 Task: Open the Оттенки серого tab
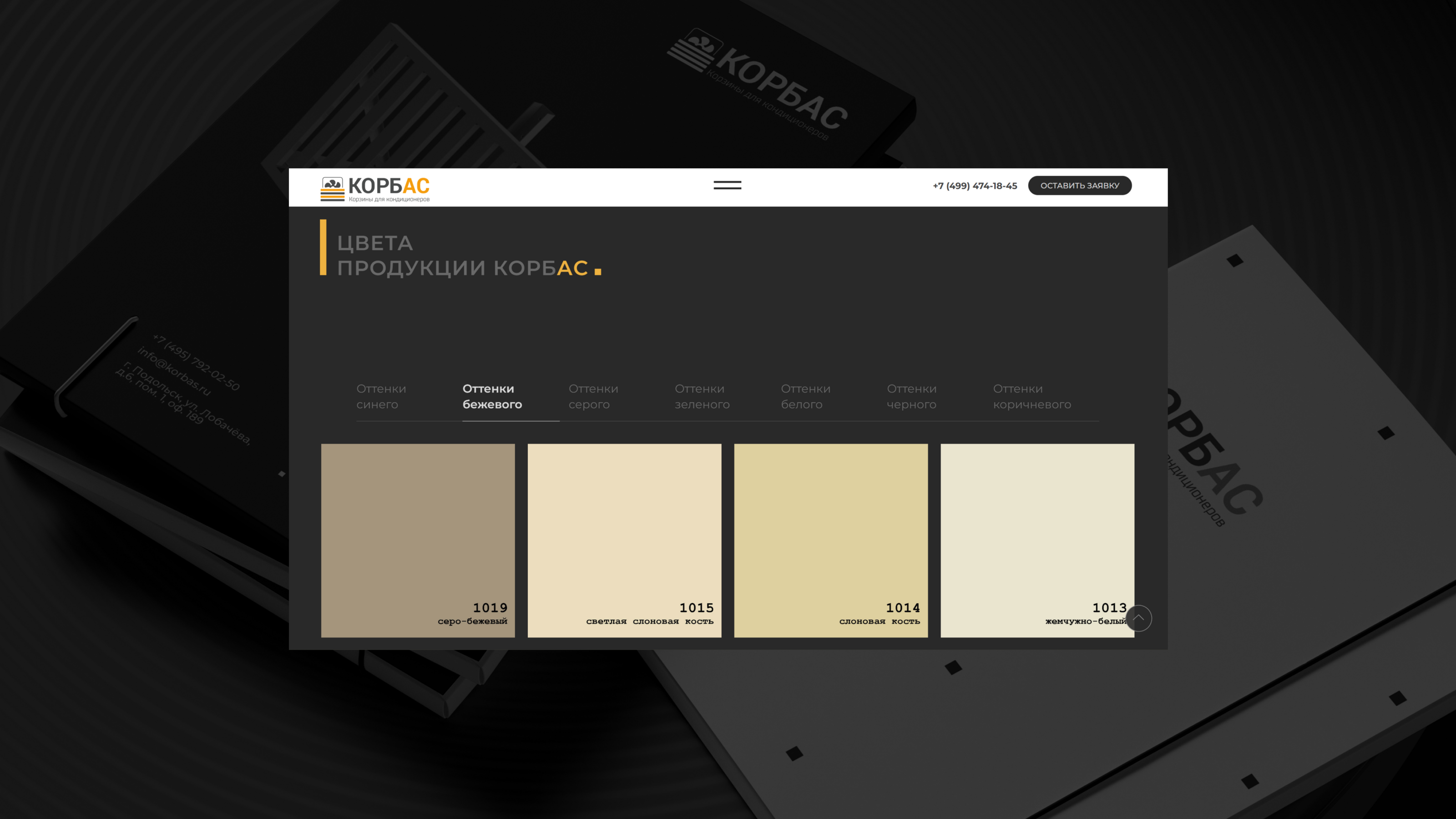[593, 396]
